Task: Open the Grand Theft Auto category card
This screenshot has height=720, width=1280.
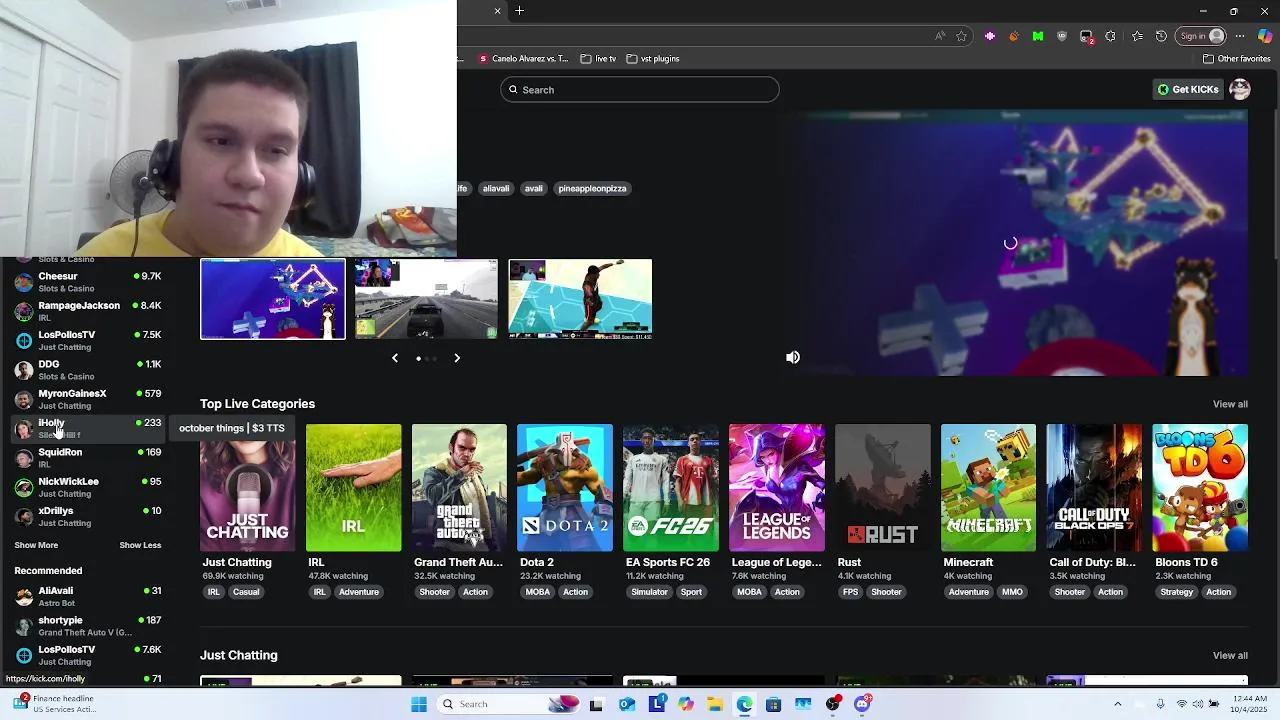Action: click(x=459, y=488)
